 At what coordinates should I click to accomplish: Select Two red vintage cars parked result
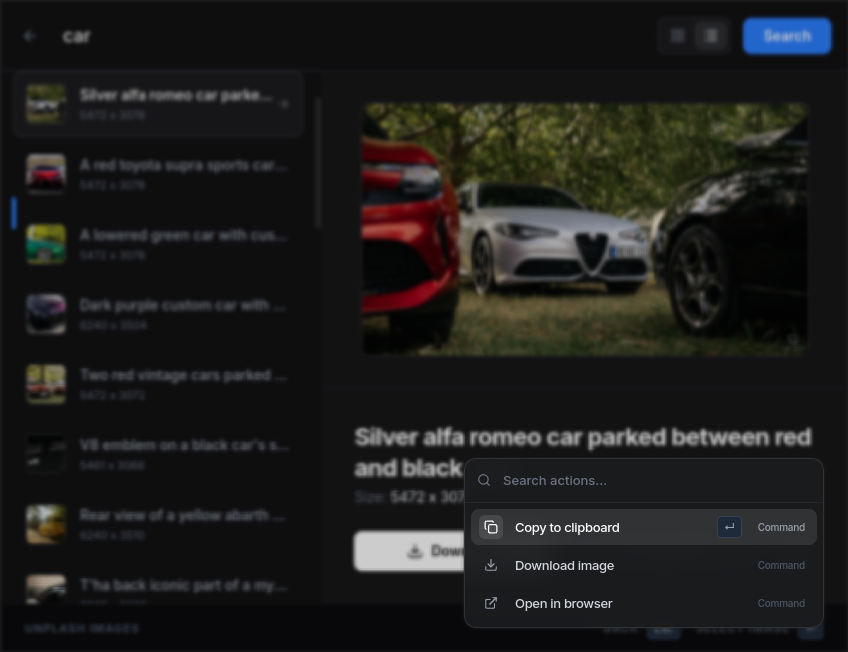pyautogui.click(x=157, y=384)
